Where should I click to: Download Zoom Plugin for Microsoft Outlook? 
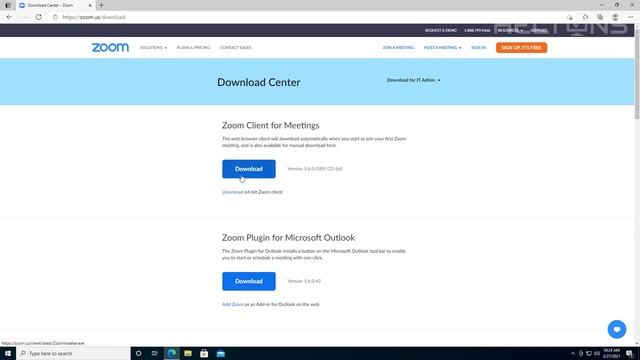249,281
